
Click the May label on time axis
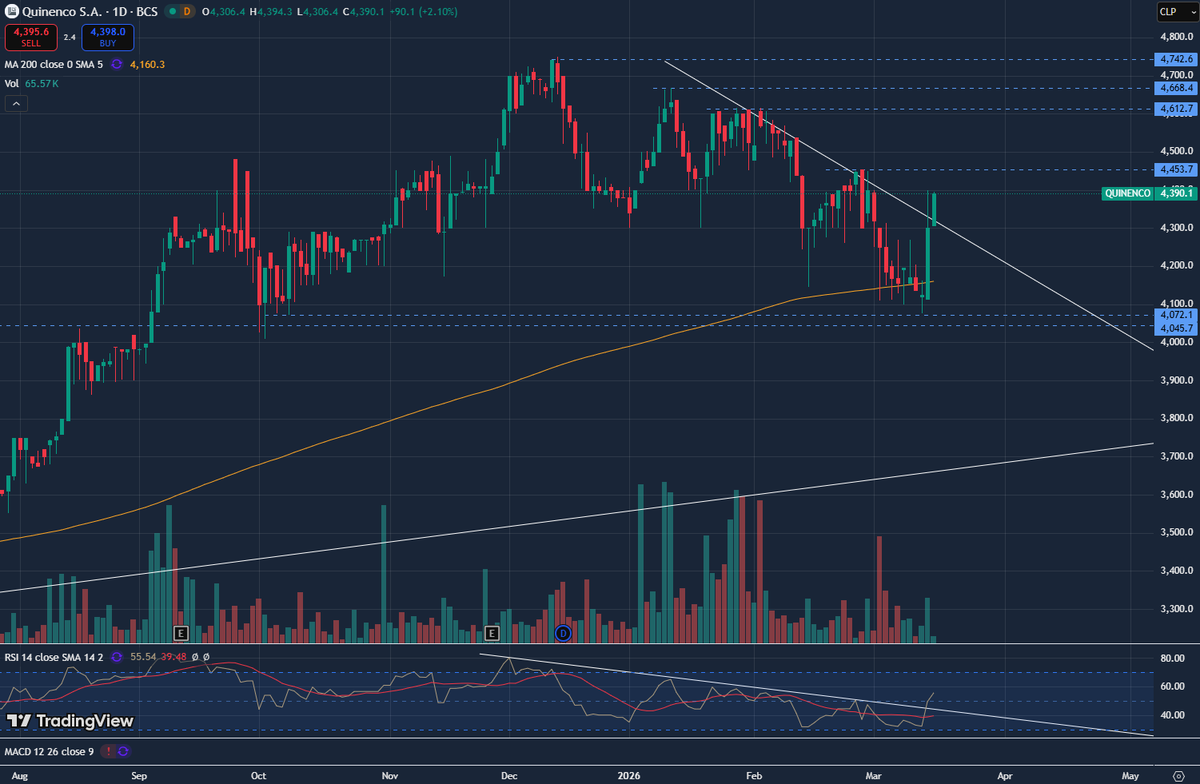click(1132, 775)
